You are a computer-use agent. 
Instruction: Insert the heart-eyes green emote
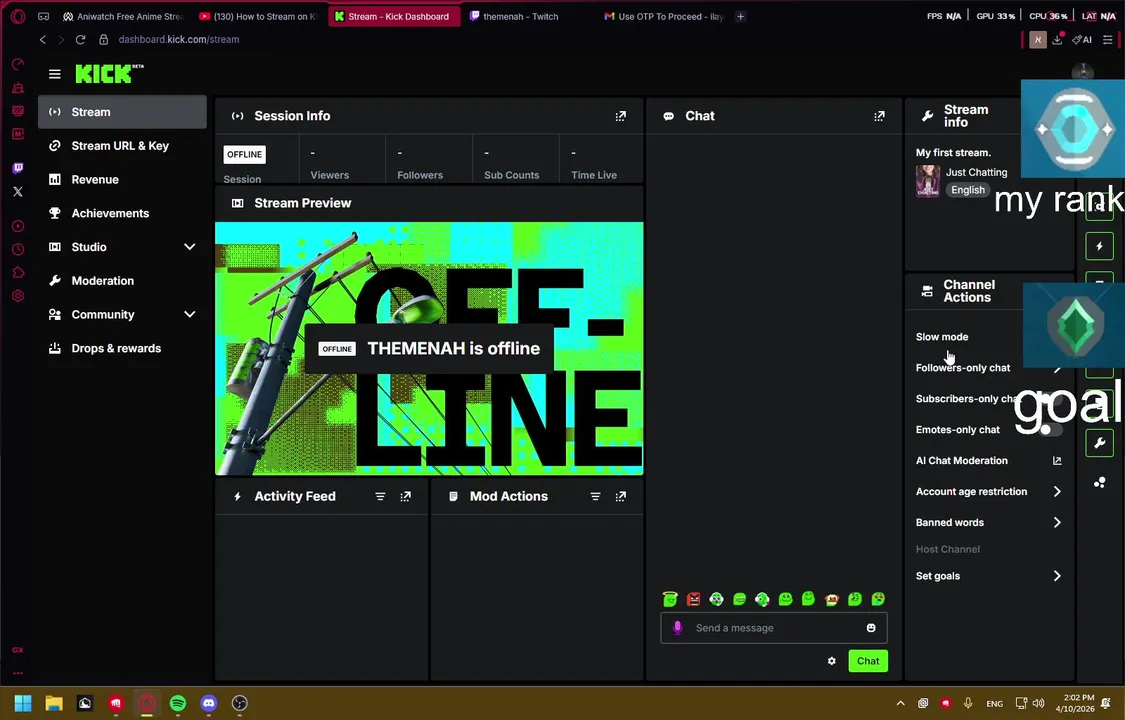click(878, 599)
